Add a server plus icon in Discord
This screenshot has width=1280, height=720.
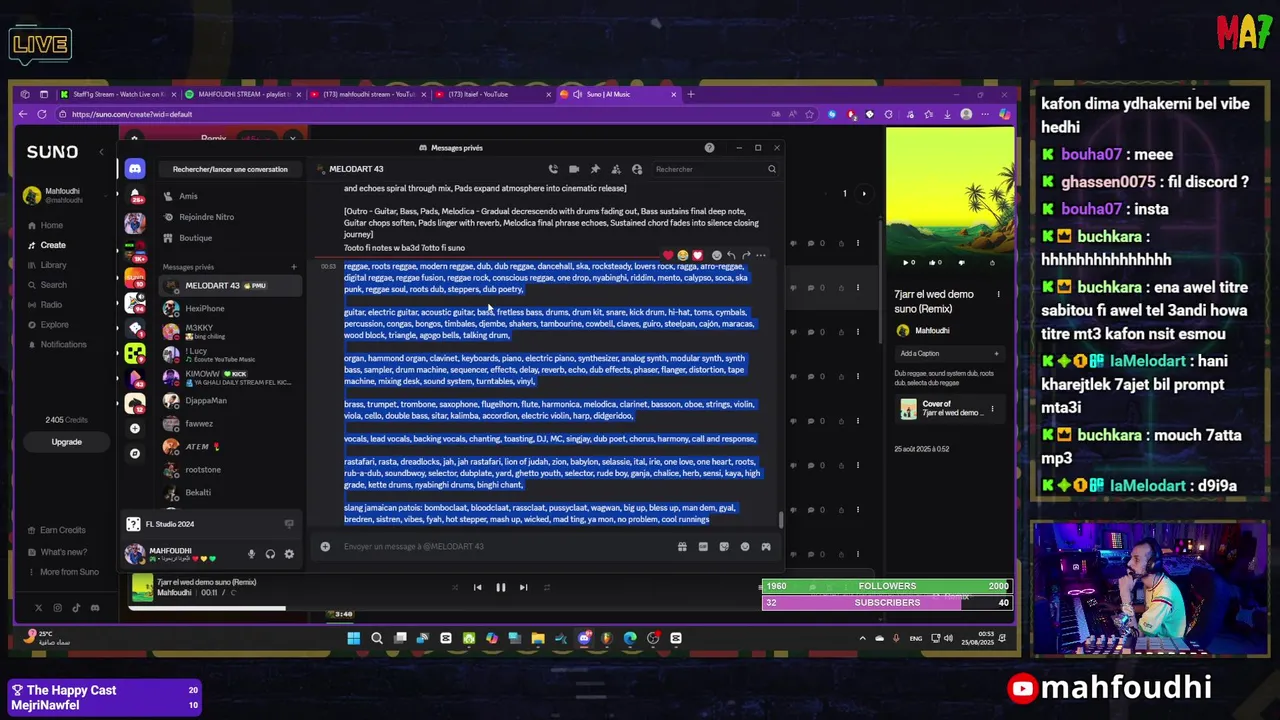[135, 428]
